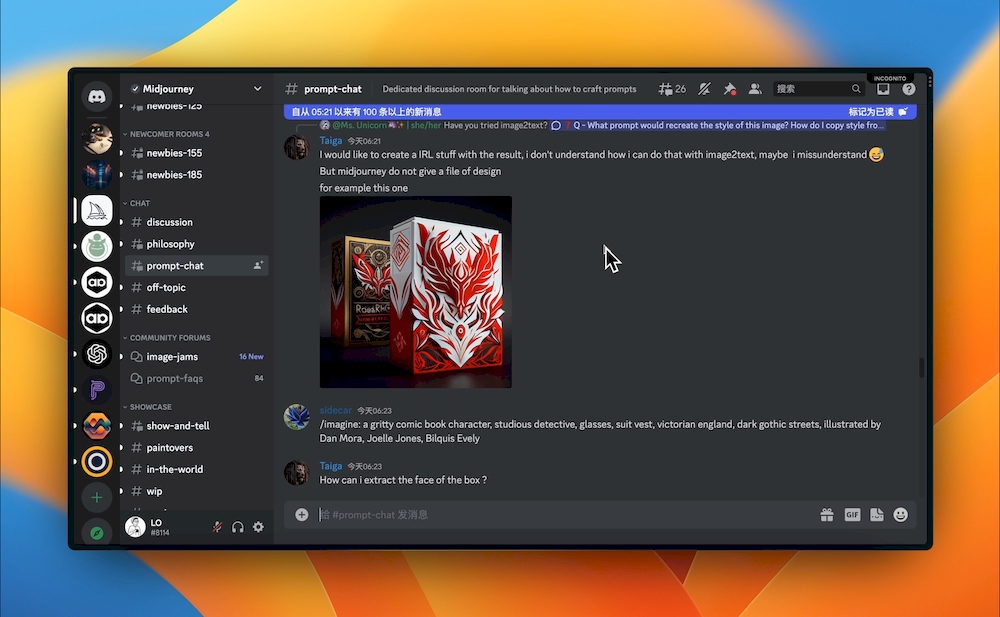Open the image-jams forum
The width and height of the screenshot is (1000, 617).
click(196, 357)
